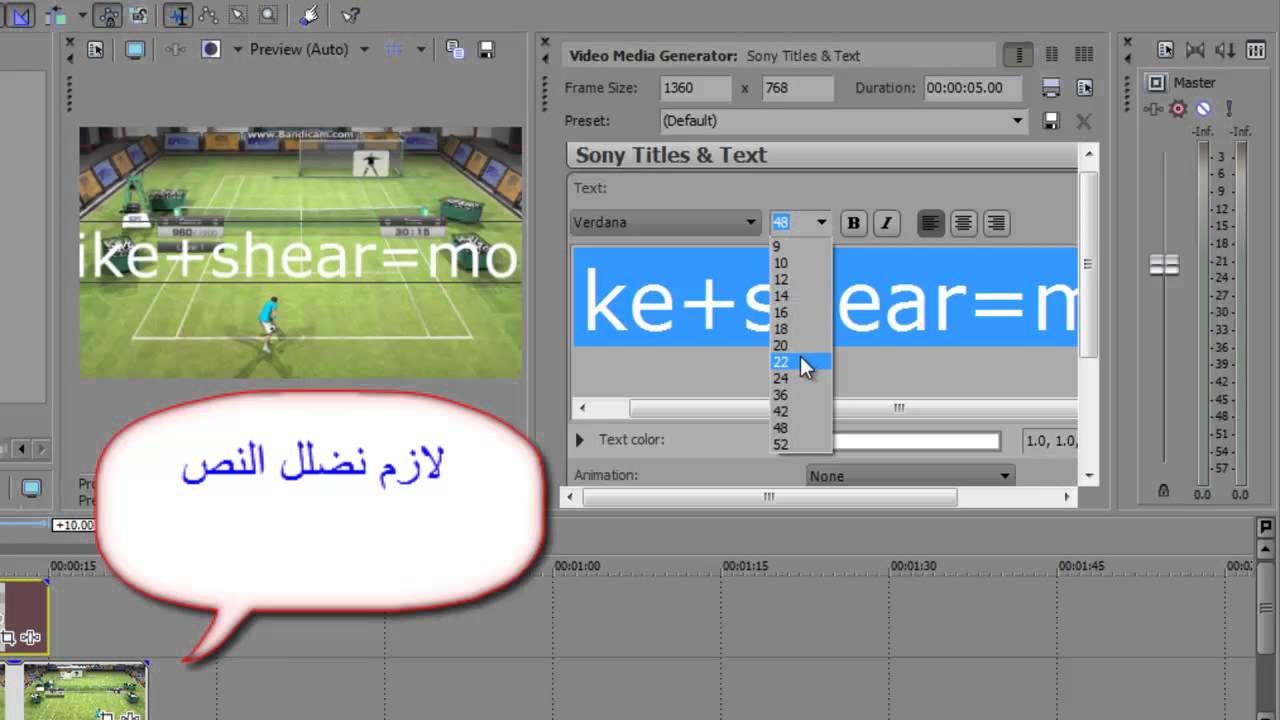
Task: Open Event Pan/Crop on video clip
Action: click(108, 715)
